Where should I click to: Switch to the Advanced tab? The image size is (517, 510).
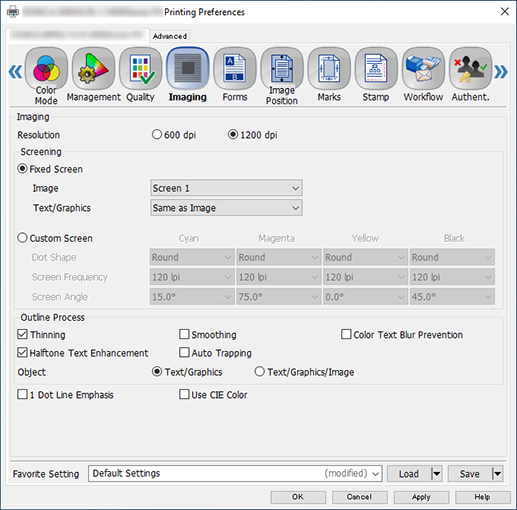[170, 36]
